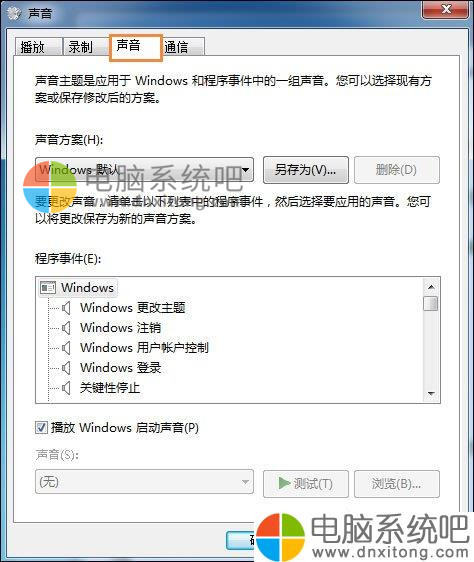Open the 通信 tab
This screenshot has height=562, width=474.
pos(183,47)
